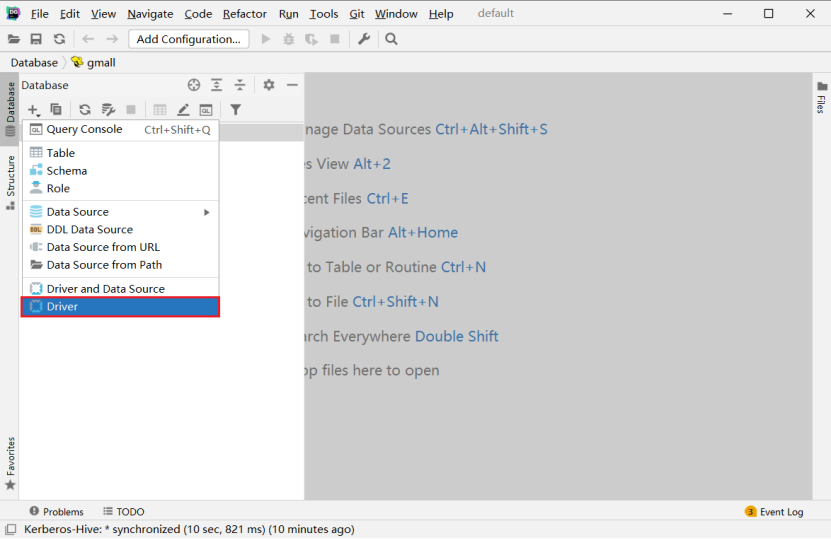Toggle the Favorites tool window tab
The width and height of the screenshot is (831, 539).
(x=10, y=463)
